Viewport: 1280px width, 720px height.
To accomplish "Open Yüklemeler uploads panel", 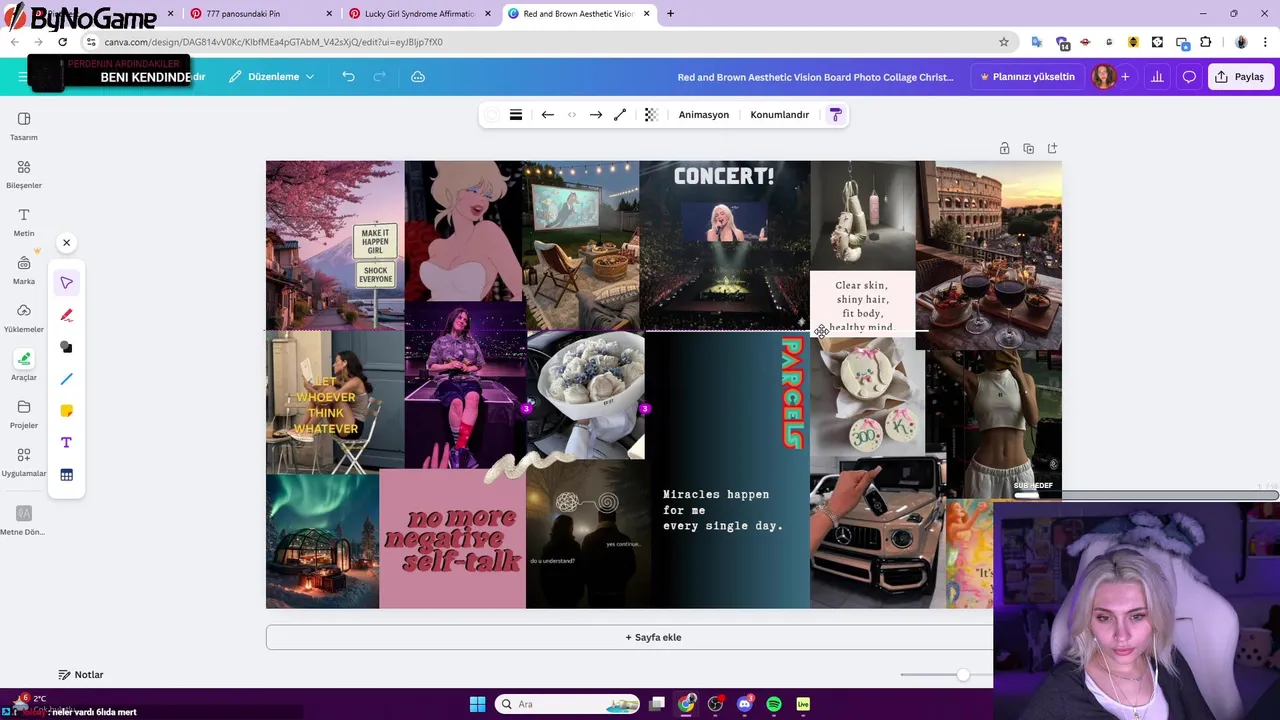I will [x=24, y=318].
